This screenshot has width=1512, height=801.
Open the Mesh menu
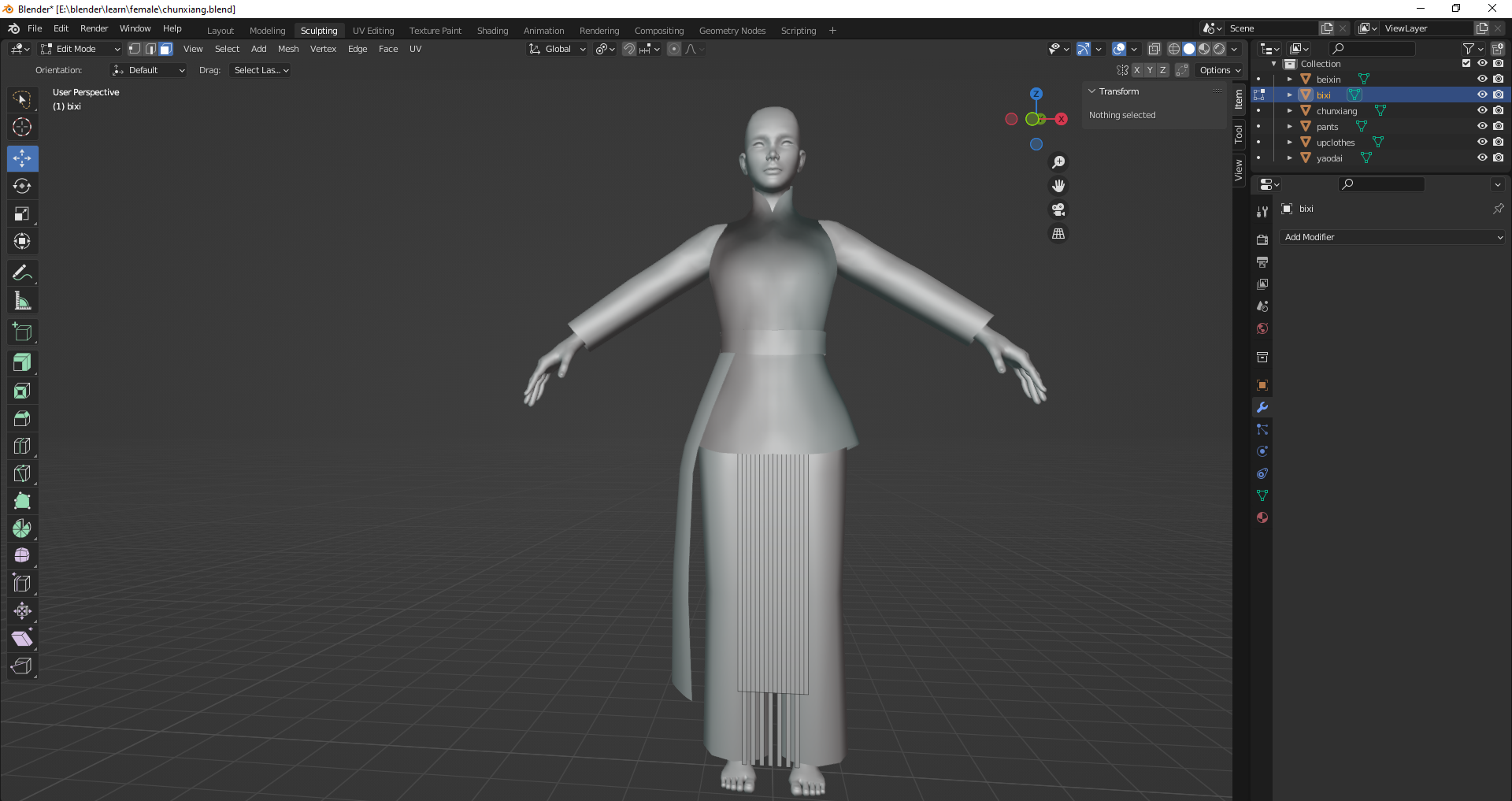(x=288, y=49)
